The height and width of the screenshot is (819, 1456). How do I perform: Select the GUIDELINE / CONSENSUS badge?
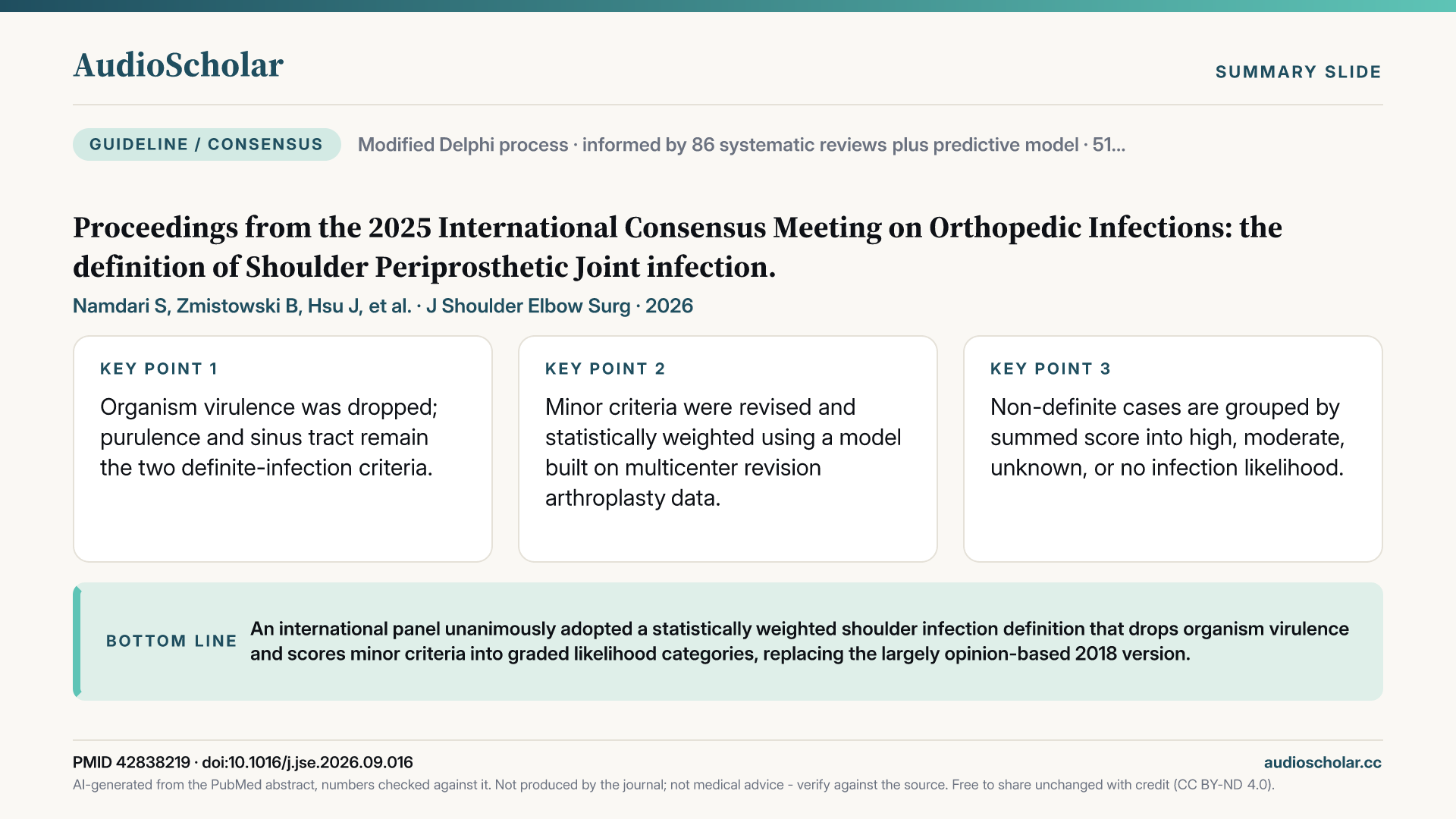(206, 144)
